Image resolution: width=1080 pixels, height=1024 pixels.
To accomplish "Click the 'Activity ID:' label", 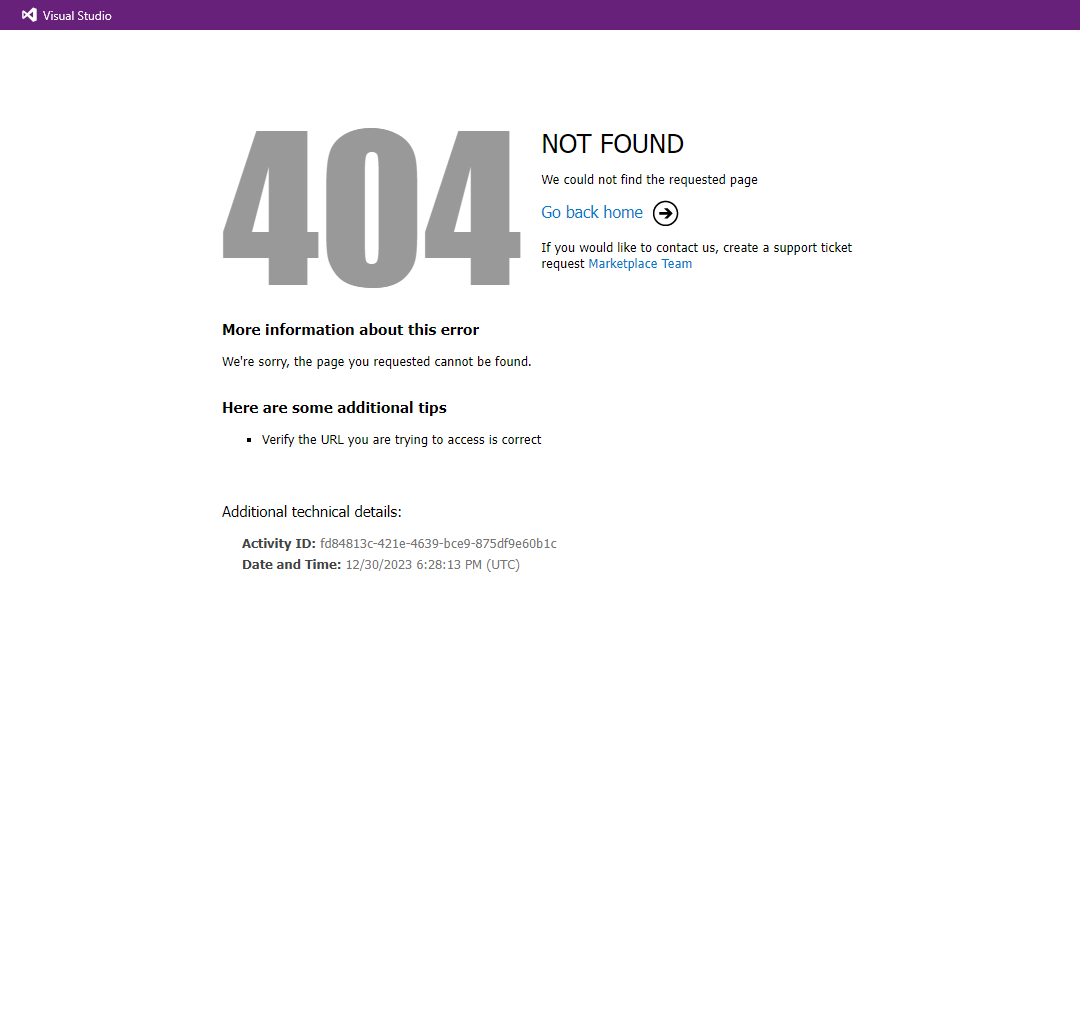I will point(279,543).
